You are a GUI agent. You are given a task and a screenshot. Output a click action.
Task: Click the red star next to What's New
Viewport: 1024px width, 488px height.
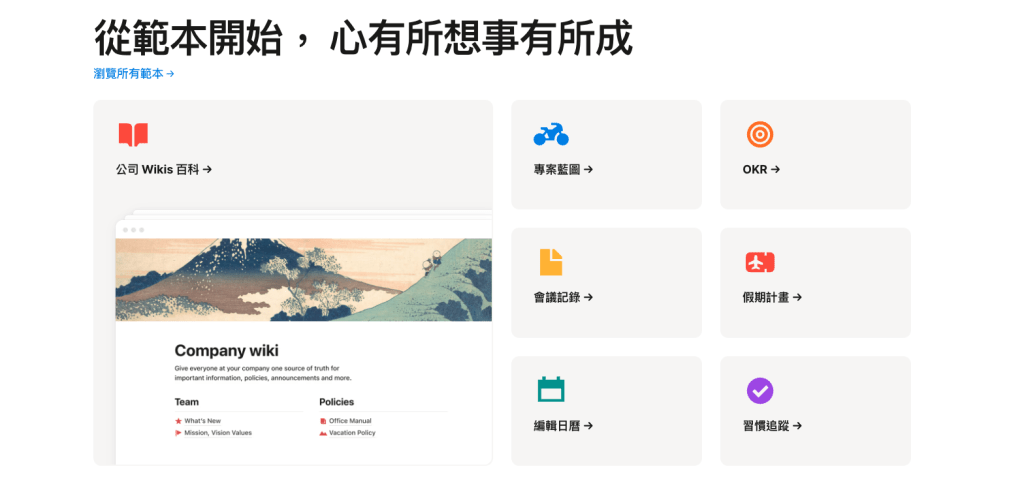click(178, 421)
